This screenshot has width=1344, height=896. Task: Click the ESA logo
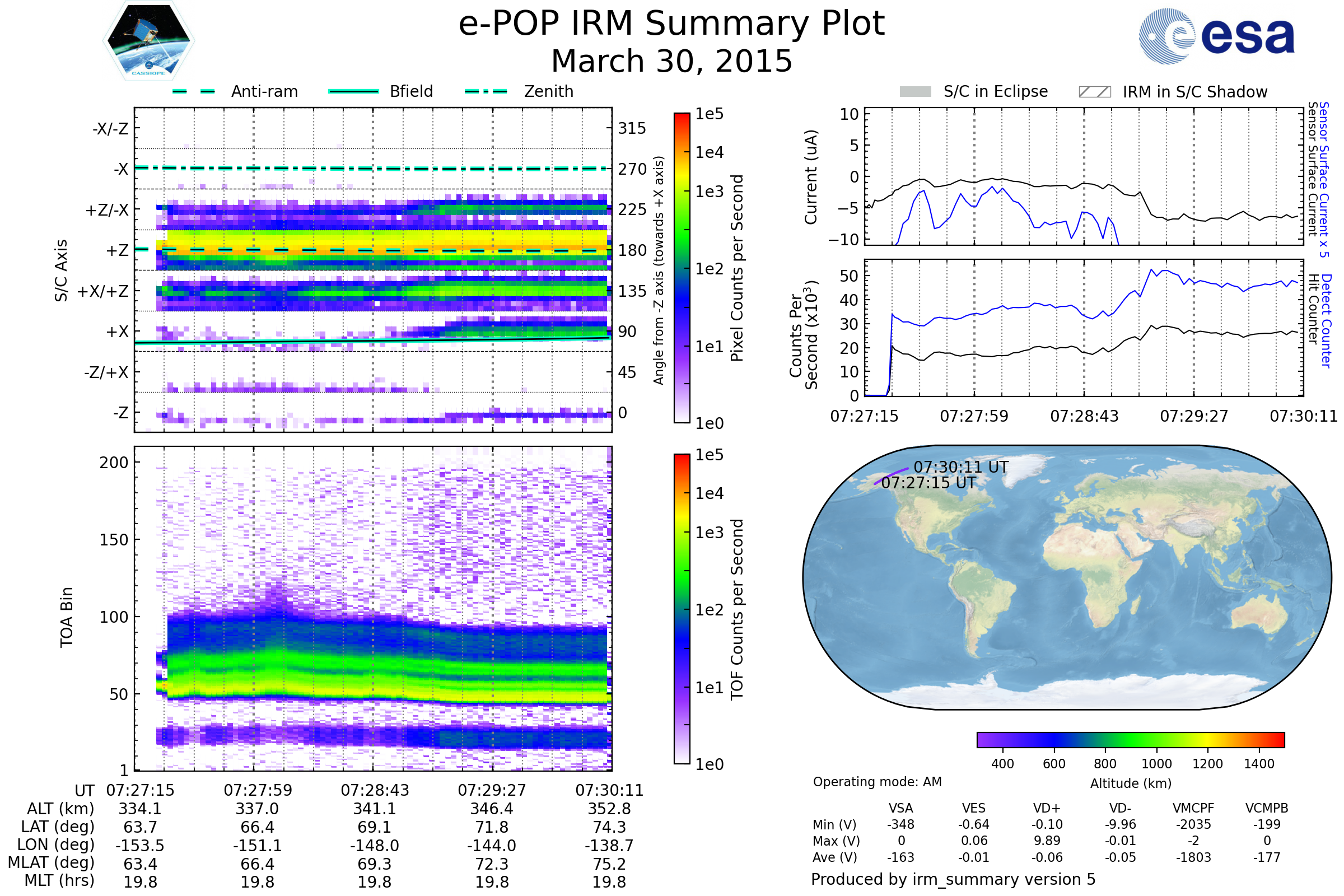coord(1216,35)
